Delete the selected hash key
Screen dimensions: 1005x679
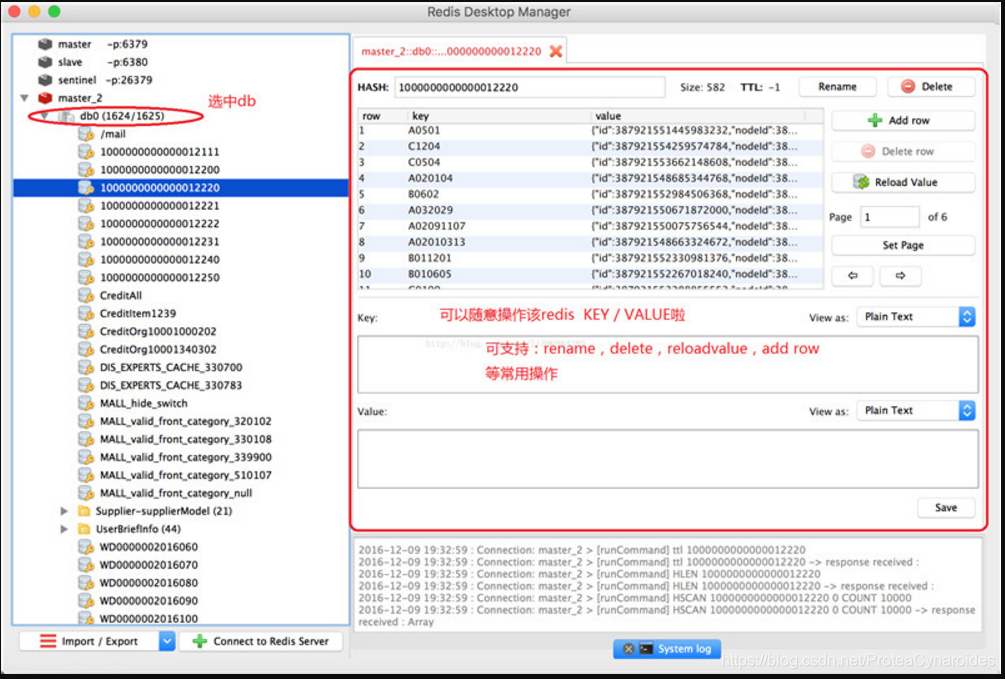(x=931, y=87)
